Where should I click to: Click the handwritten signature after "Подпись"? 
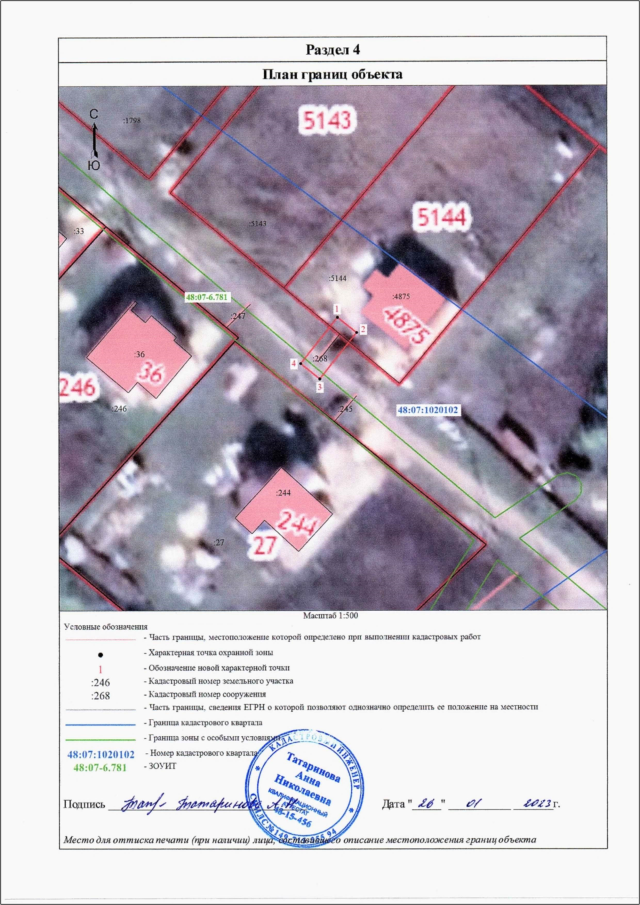coord(200,803)
